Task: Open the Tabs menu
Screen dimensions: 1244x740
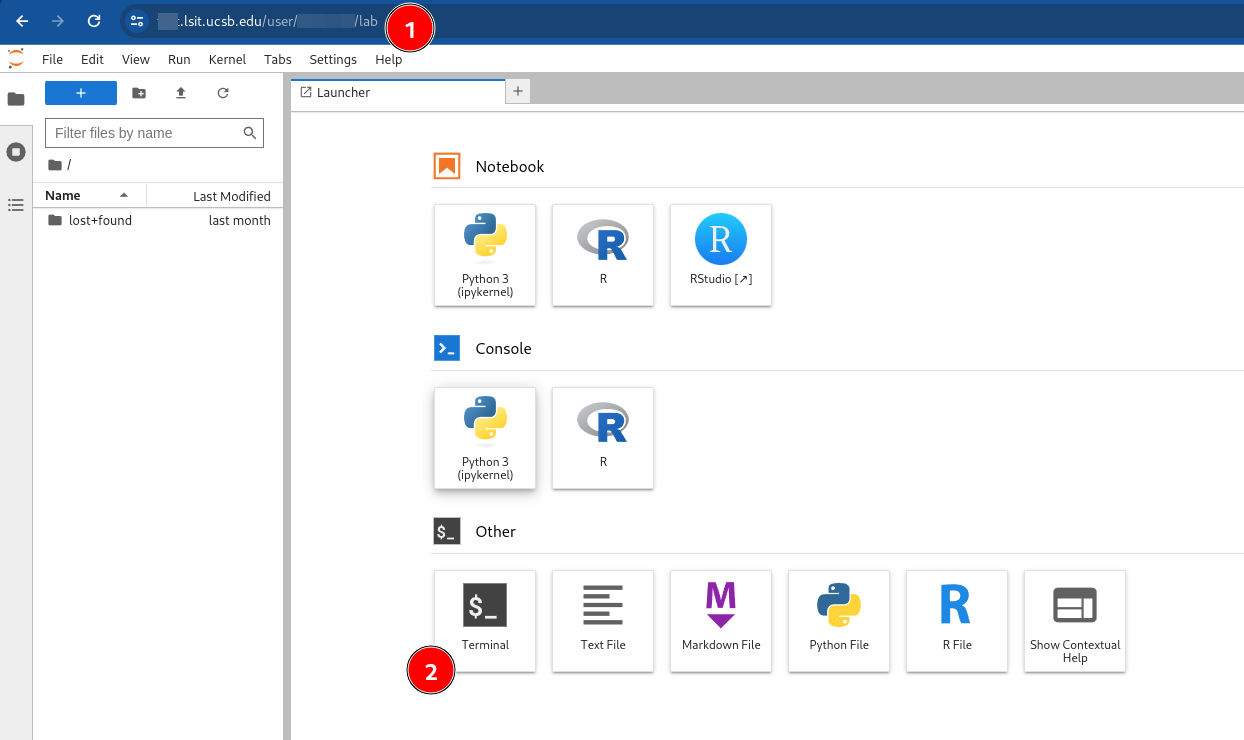Action: pyautogui.click(x=278, y=60)
